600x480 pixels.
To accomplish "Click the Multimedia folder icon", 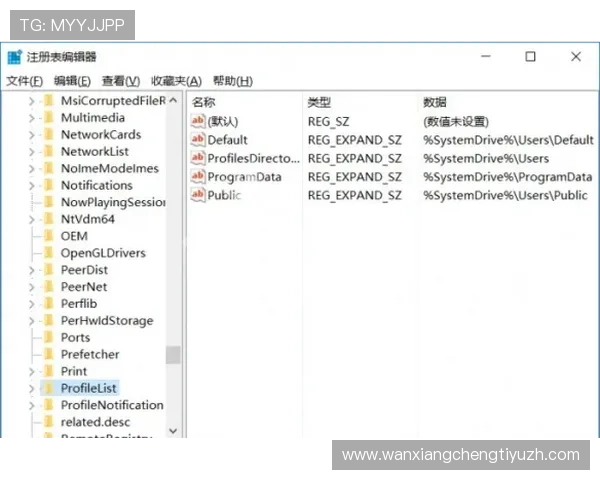I will point(49,118).
